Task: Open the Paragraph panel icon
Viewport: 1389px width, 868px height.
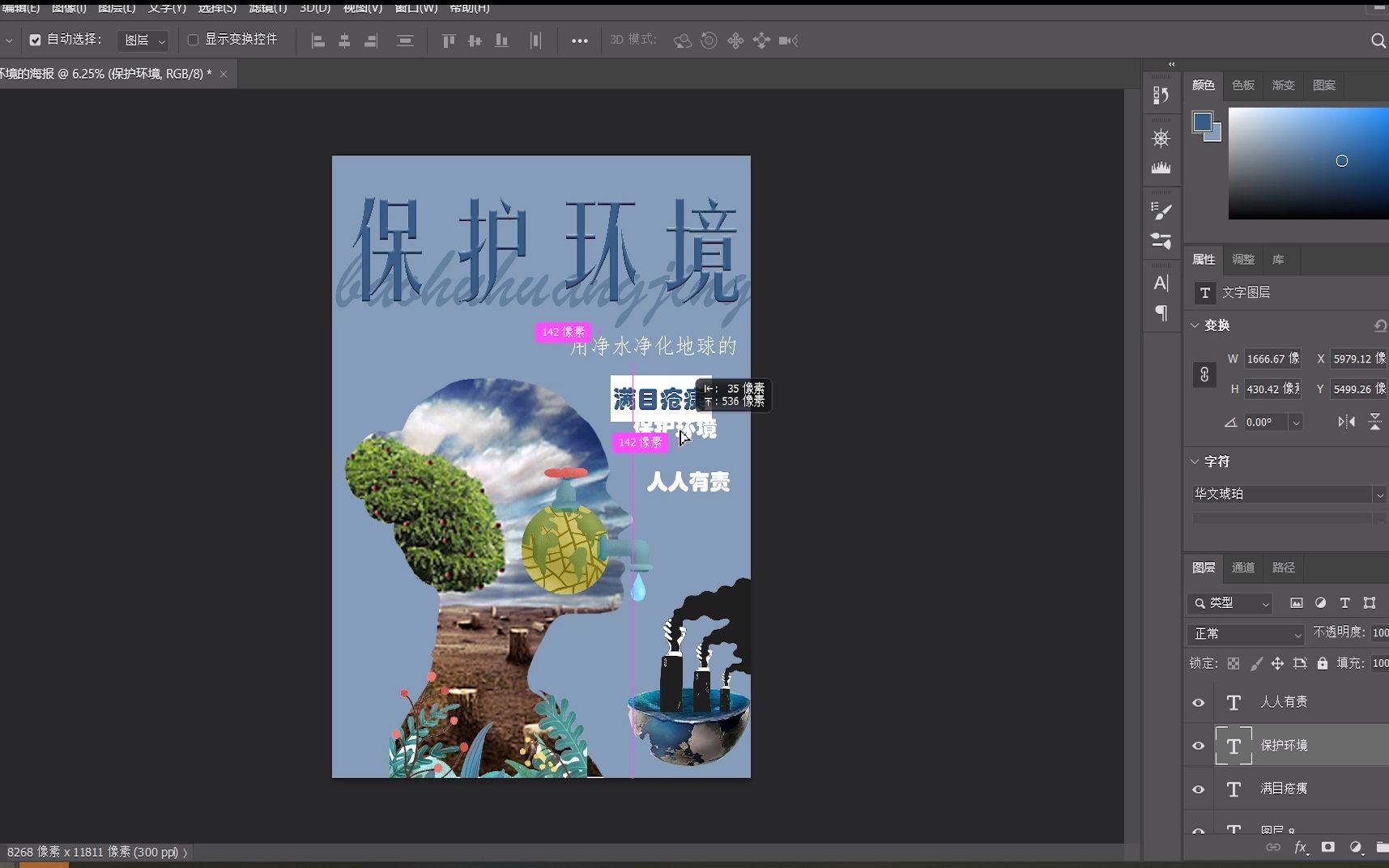Action: (1161, 313)
